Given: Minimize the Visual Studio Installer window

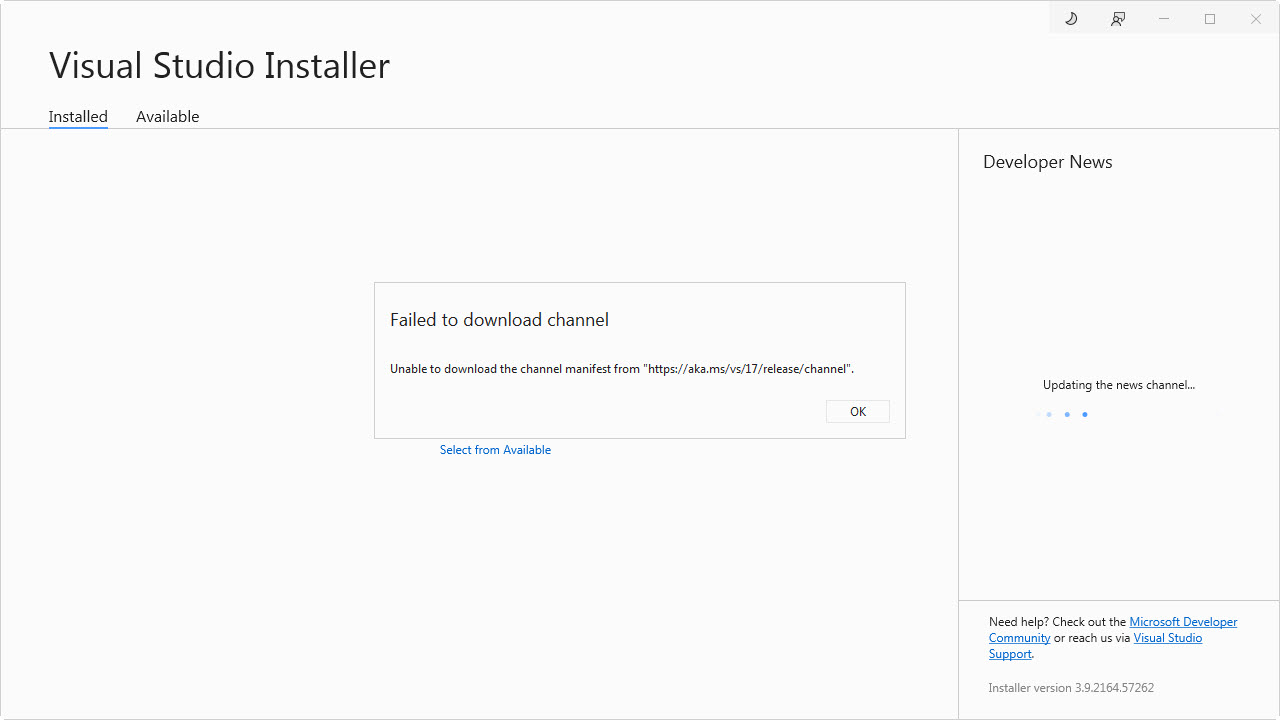Looking at the screenshot, I should pyautogui.click(x=1164, y=19).
